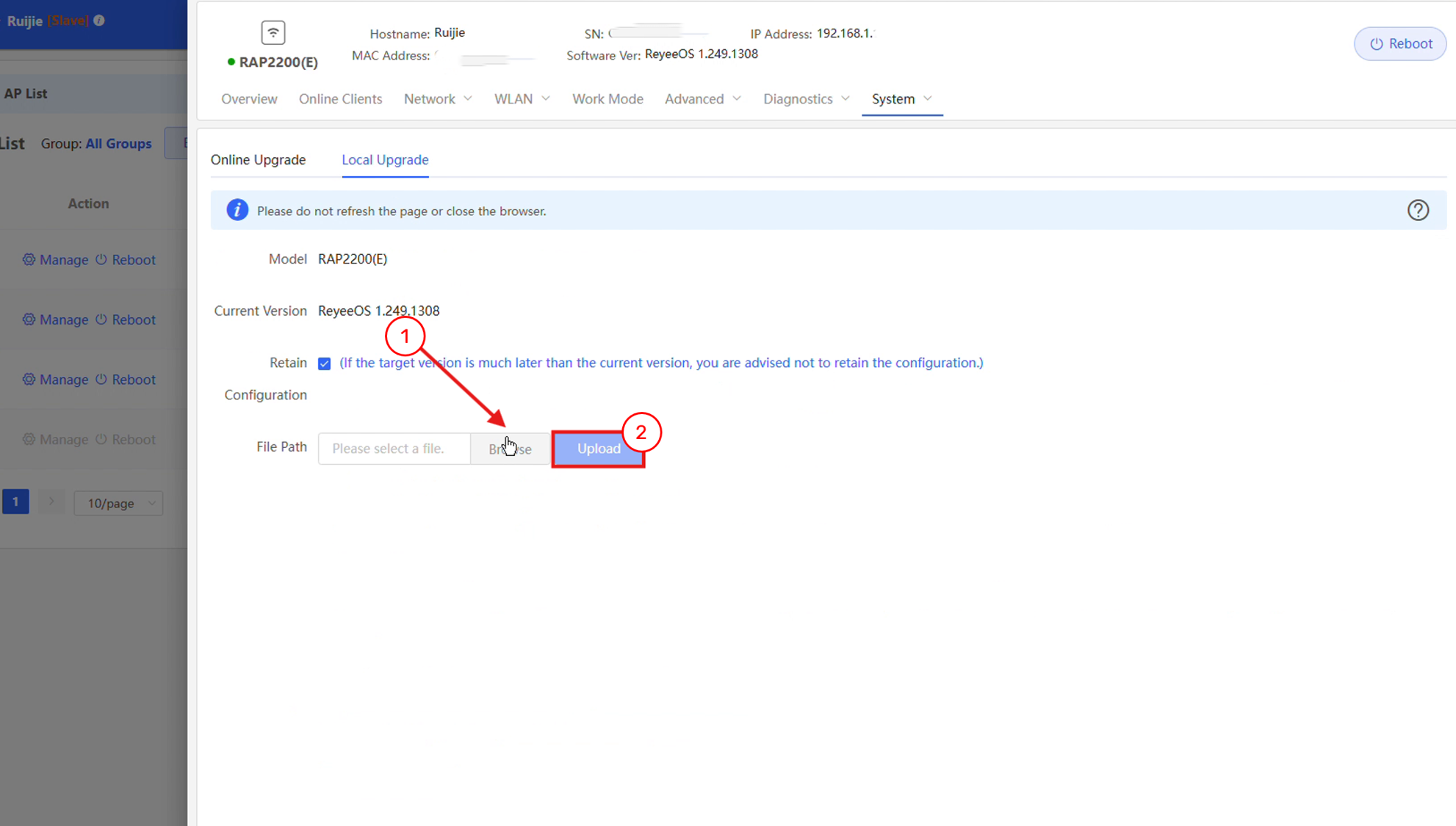Expand the Network menu
This screenshot has width=1456, height=826.
[x=438, y=99]
